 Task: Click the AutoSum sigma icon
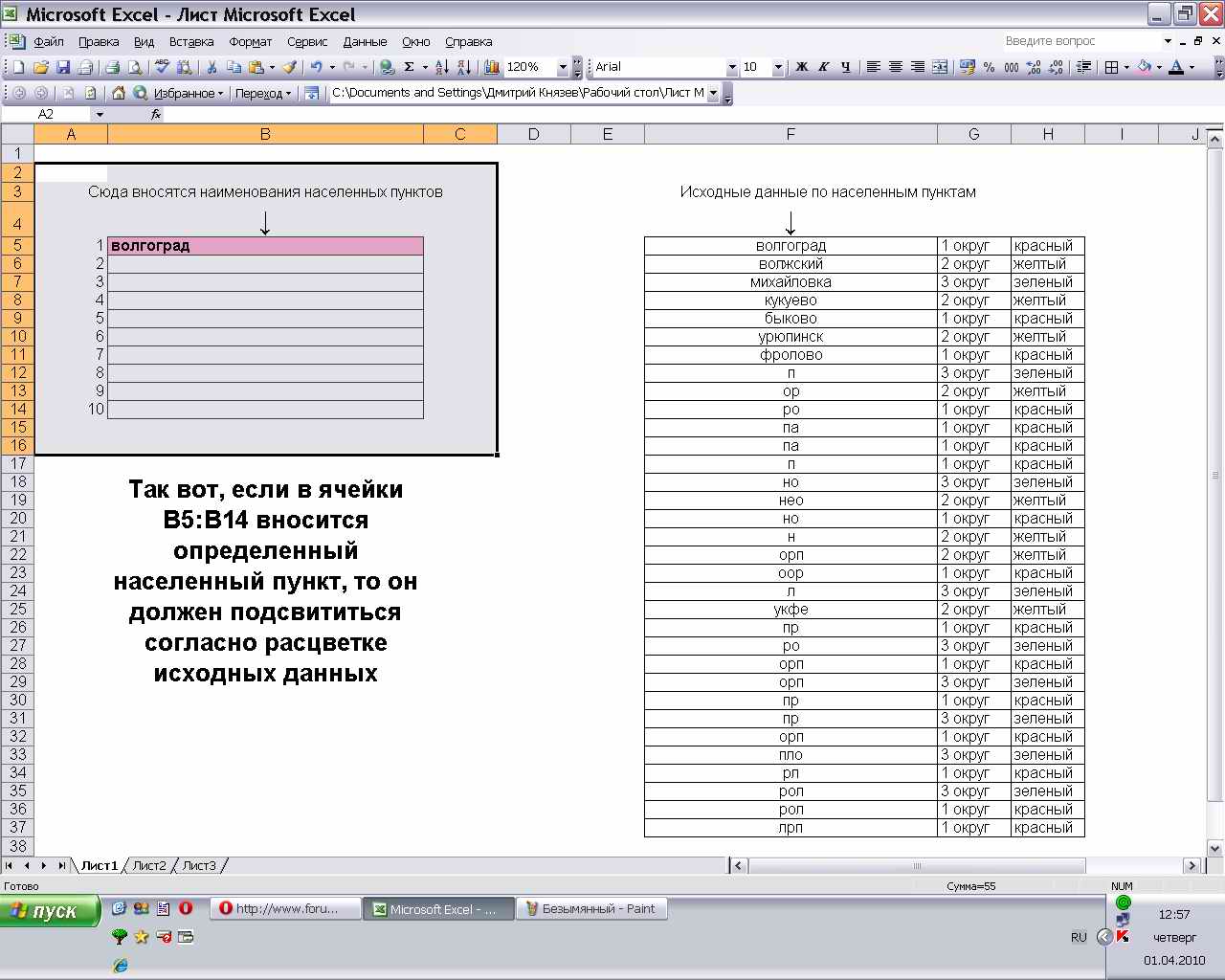409,67
